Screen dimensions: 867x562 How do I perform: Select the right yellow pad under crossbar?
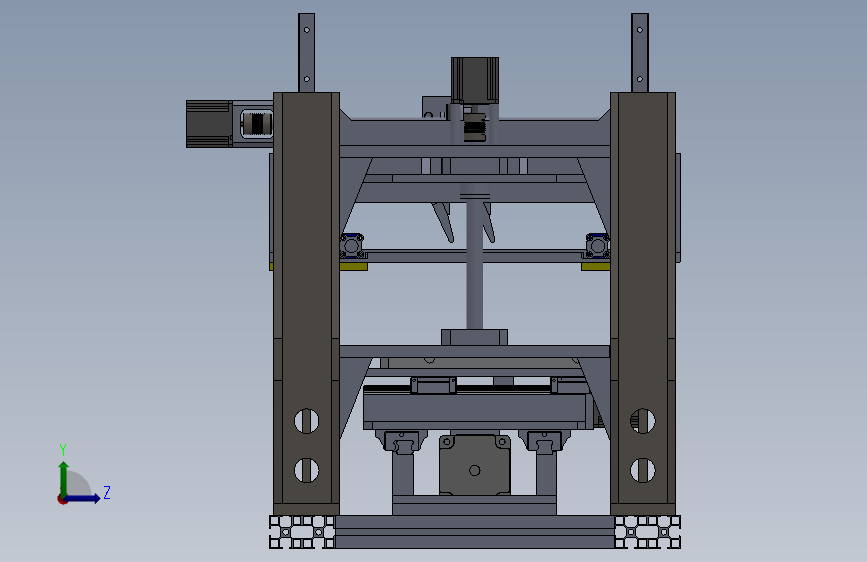click(596, 267)
